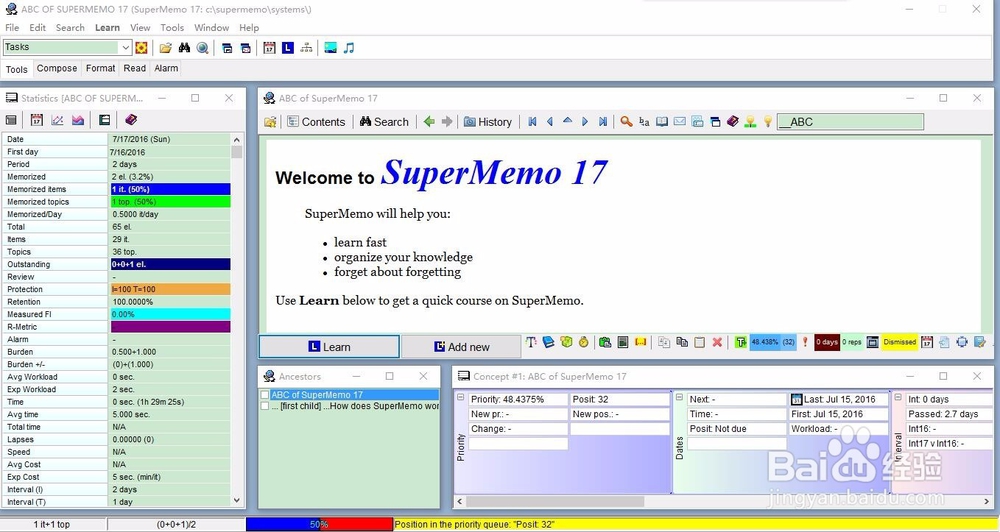Click the yellow folder icon in element toolbar

click(270, 122)
